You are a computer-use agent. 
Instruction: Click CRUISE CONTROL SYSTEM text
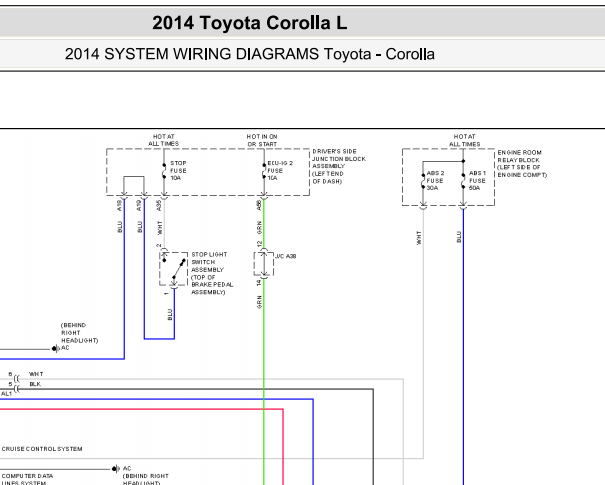click(42, 449)
